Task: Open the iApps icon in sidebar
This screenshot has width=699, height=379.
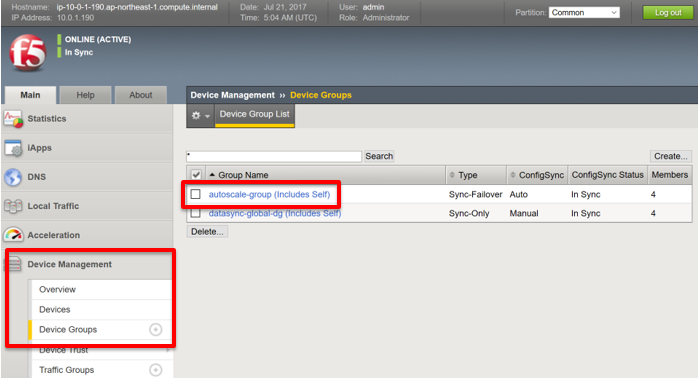Action: pos(13,148)
